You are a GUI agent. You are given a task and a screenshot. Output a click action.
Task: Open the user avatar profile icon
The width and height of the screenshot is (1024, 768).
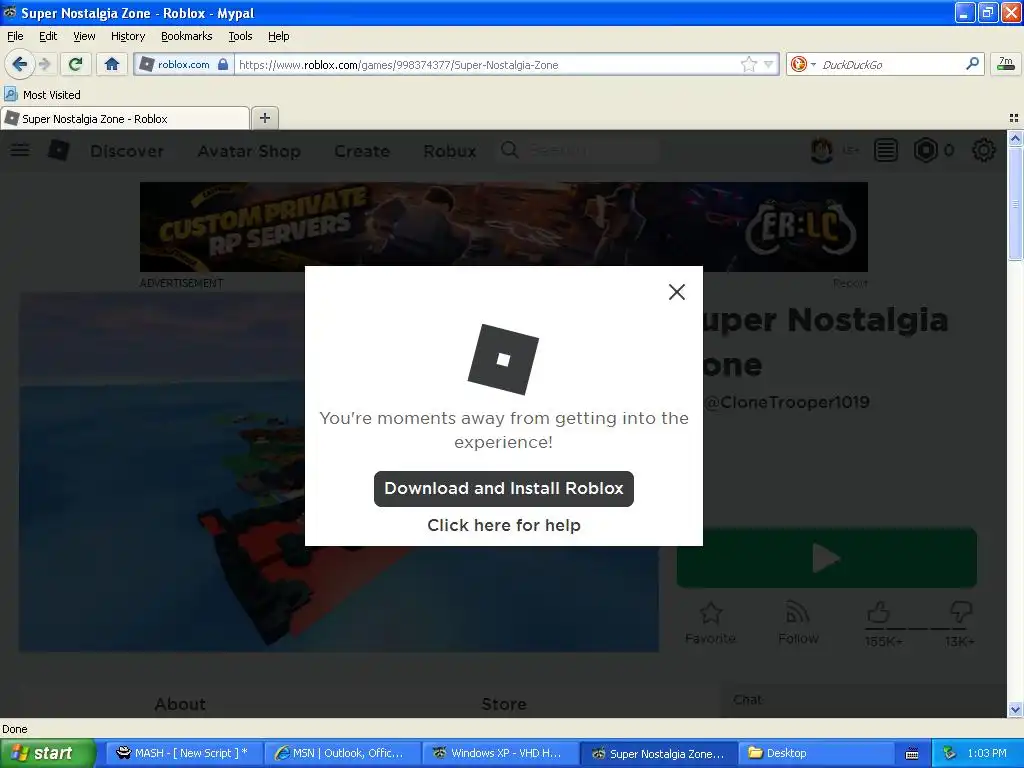tap(821, 151)
